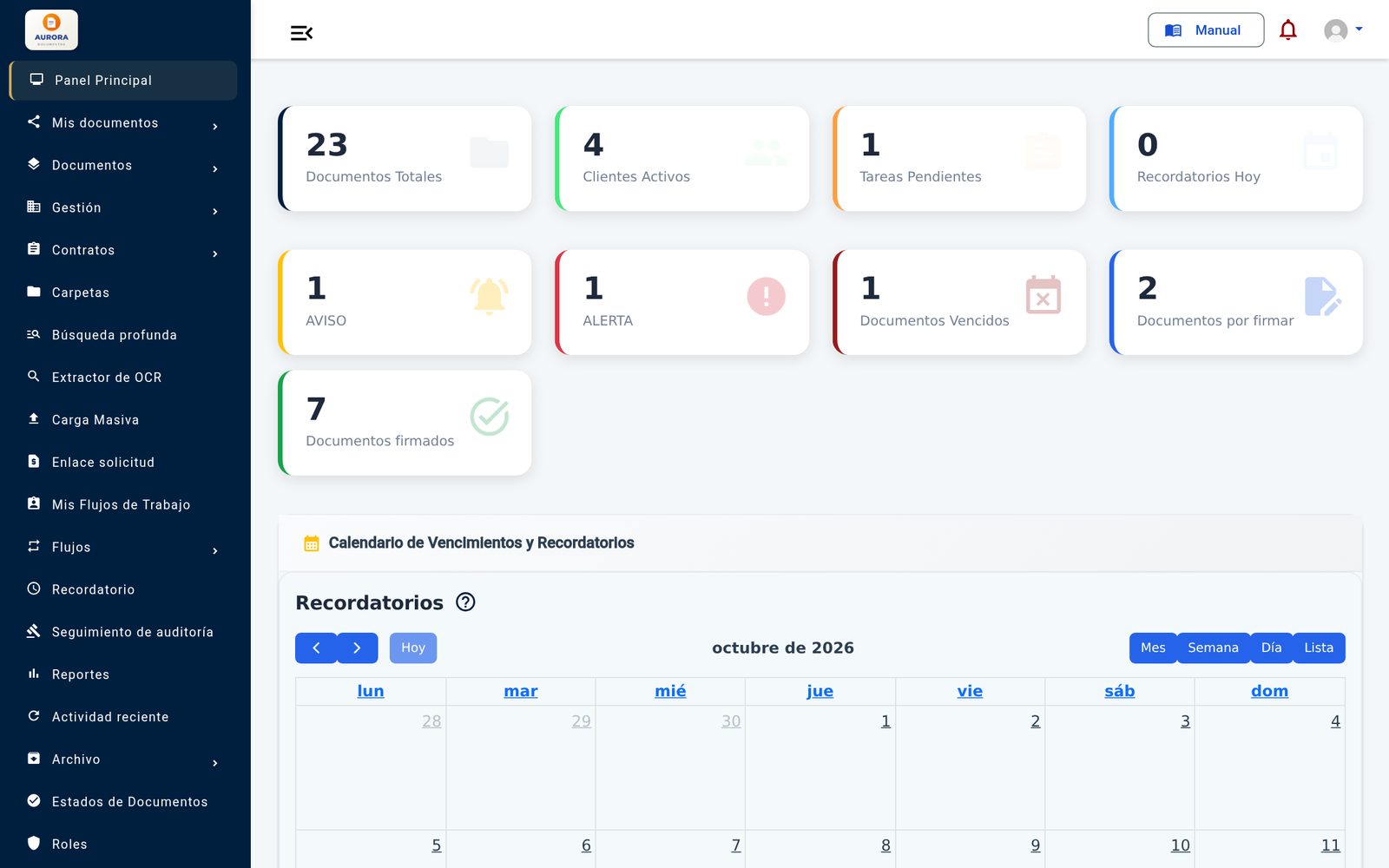Screen dimensions: 1389x868
Task: Expand the Documentos submenu chevron
Action: tap(215, 168)
